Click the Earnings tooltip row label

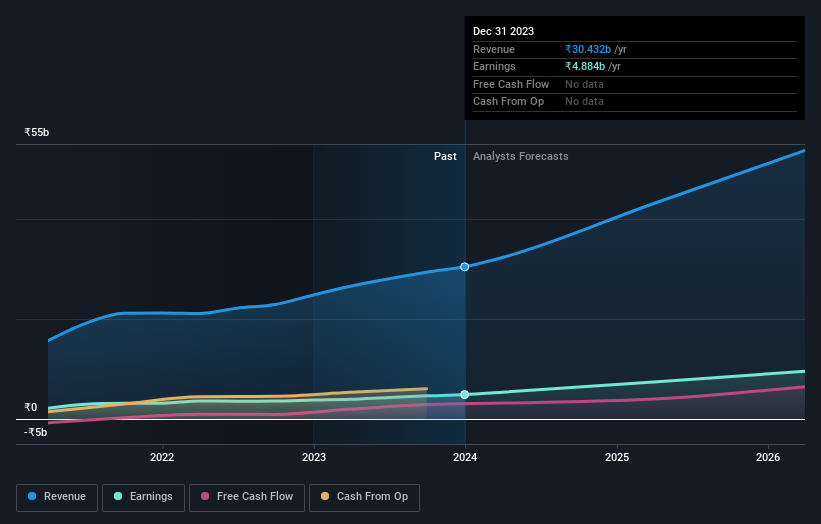coord(494,66)
